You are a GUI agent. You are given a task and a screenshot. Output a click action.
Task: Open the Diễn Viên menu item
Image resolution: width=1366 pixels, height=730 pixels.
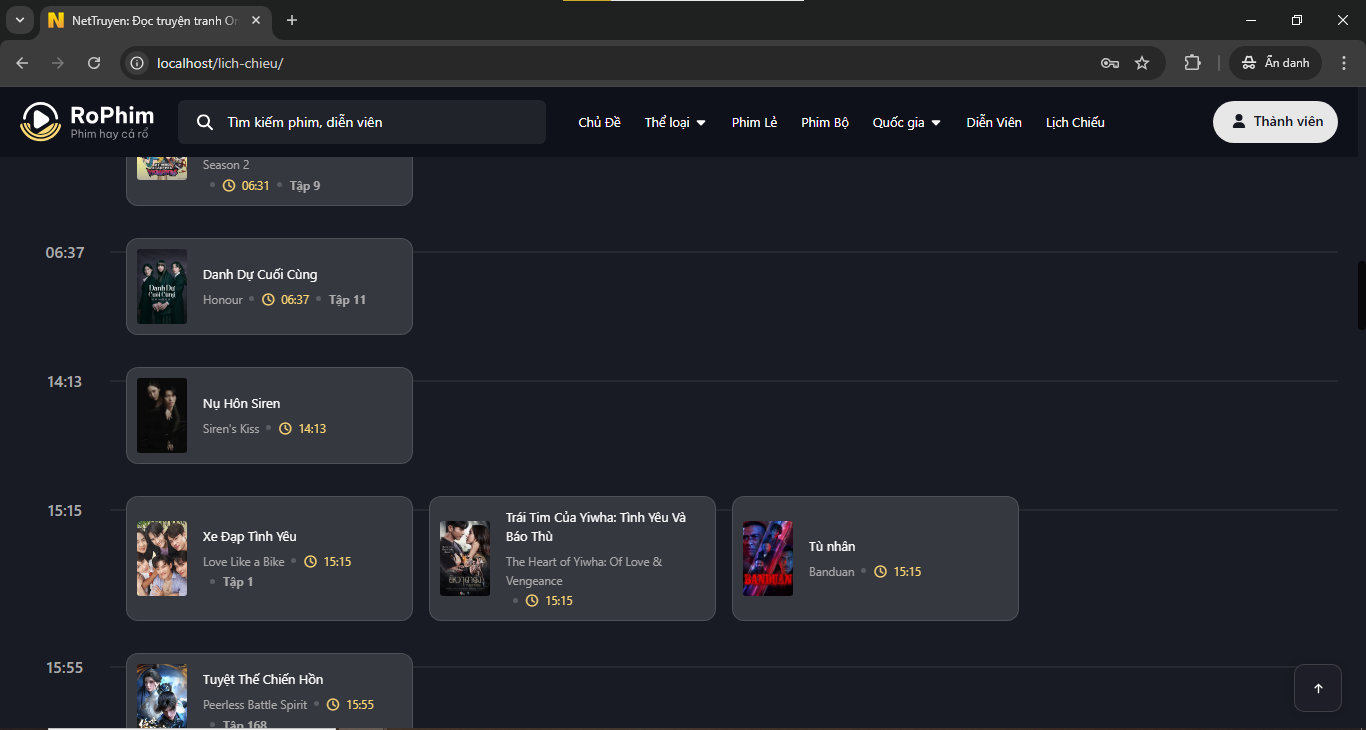pos(994,122)
